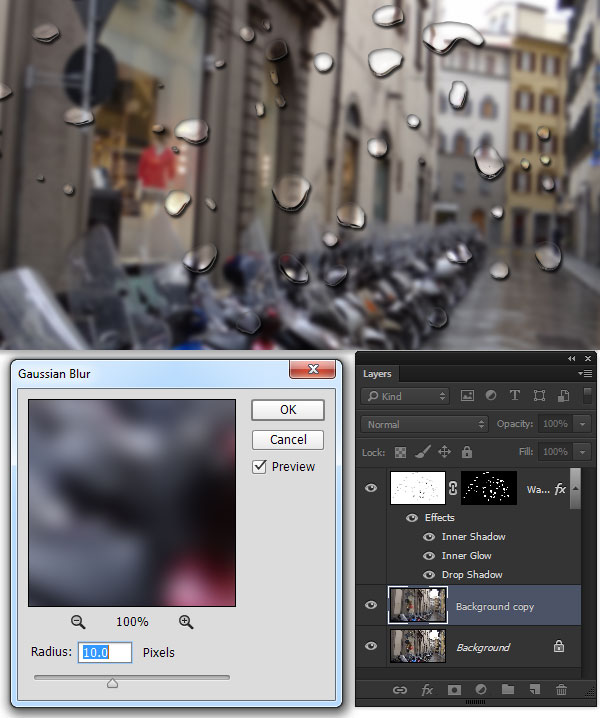This screenshot has height=718, width=600.
Task: Click the new adjustment layer icon
Action: (x=480, y=690)
